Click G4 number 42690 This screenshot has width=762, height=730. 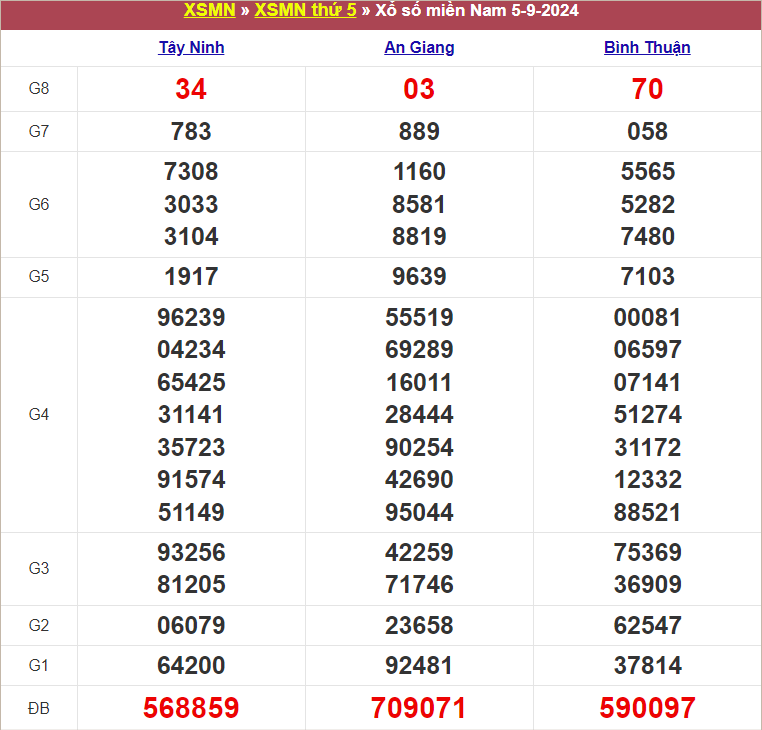click(419, 479)
